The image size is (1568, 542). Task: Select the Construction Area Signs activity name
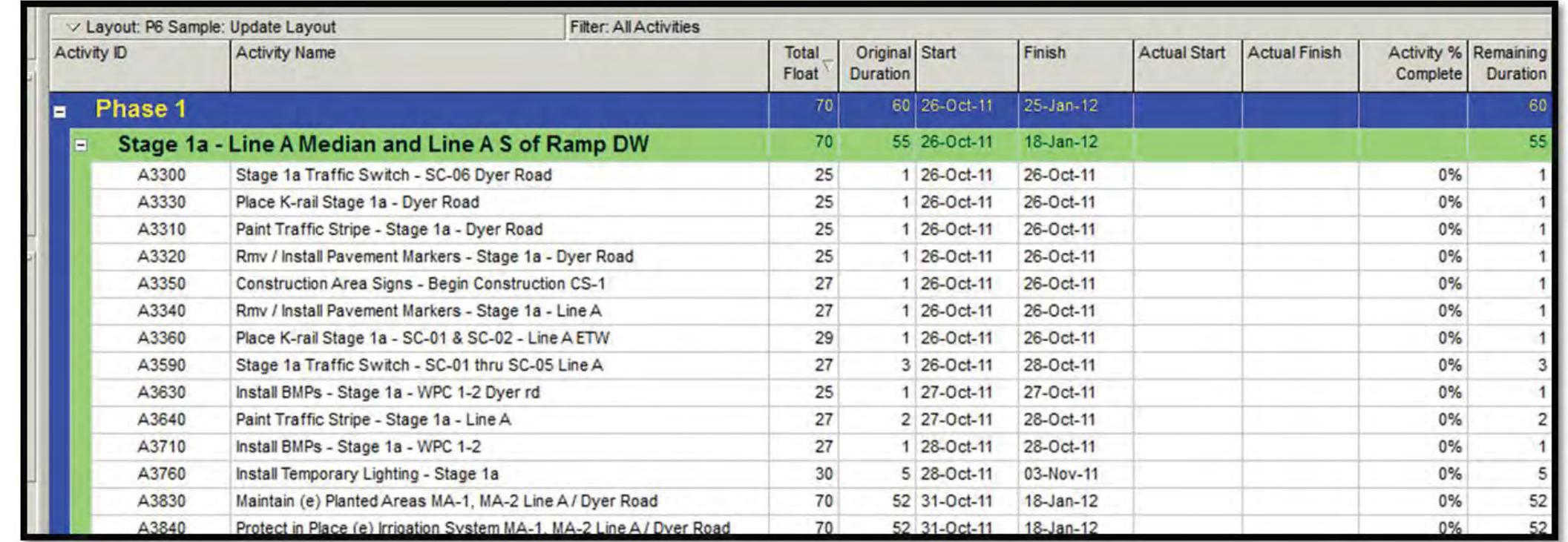[420, 285]
